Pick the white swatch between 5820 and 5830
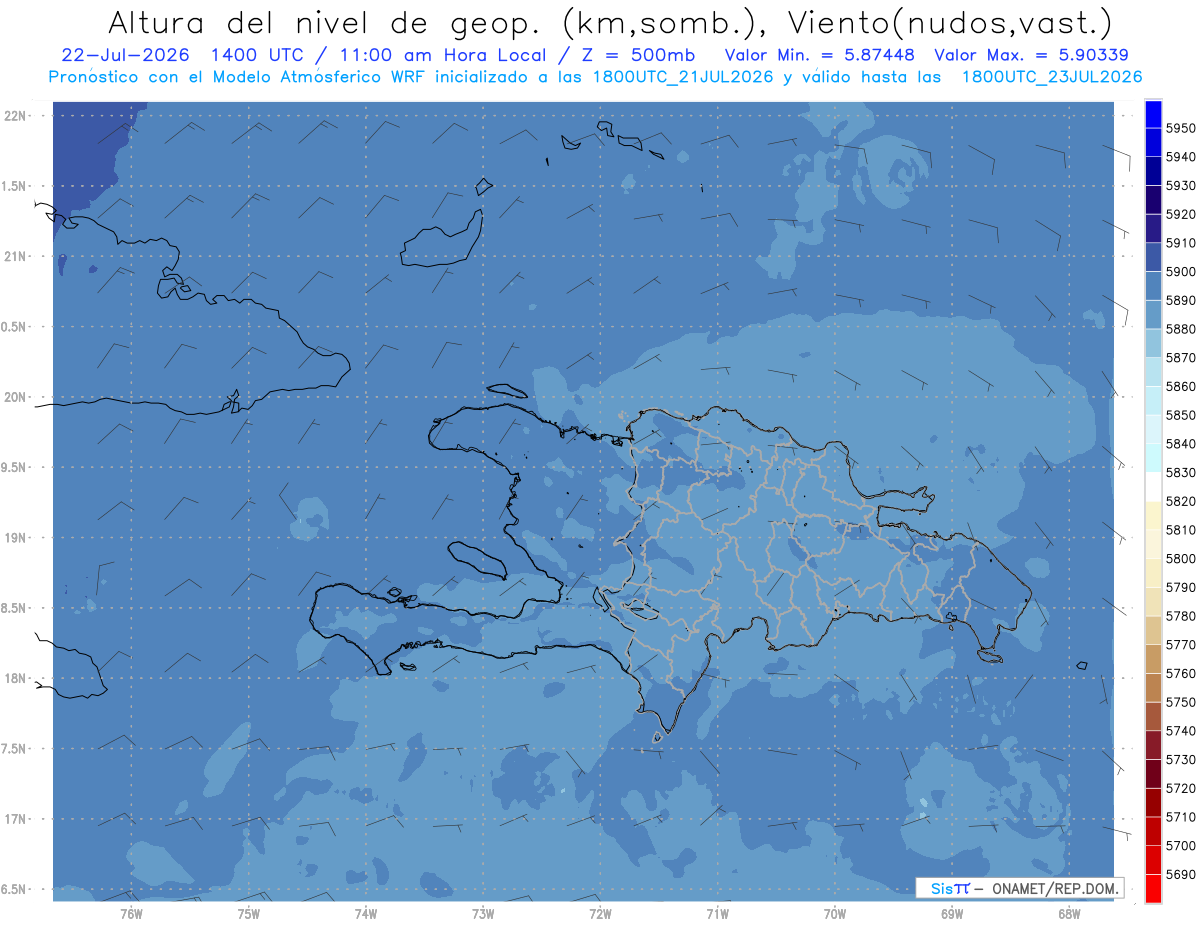Viewport: 1200px width, 927px height. (1153, 487)
